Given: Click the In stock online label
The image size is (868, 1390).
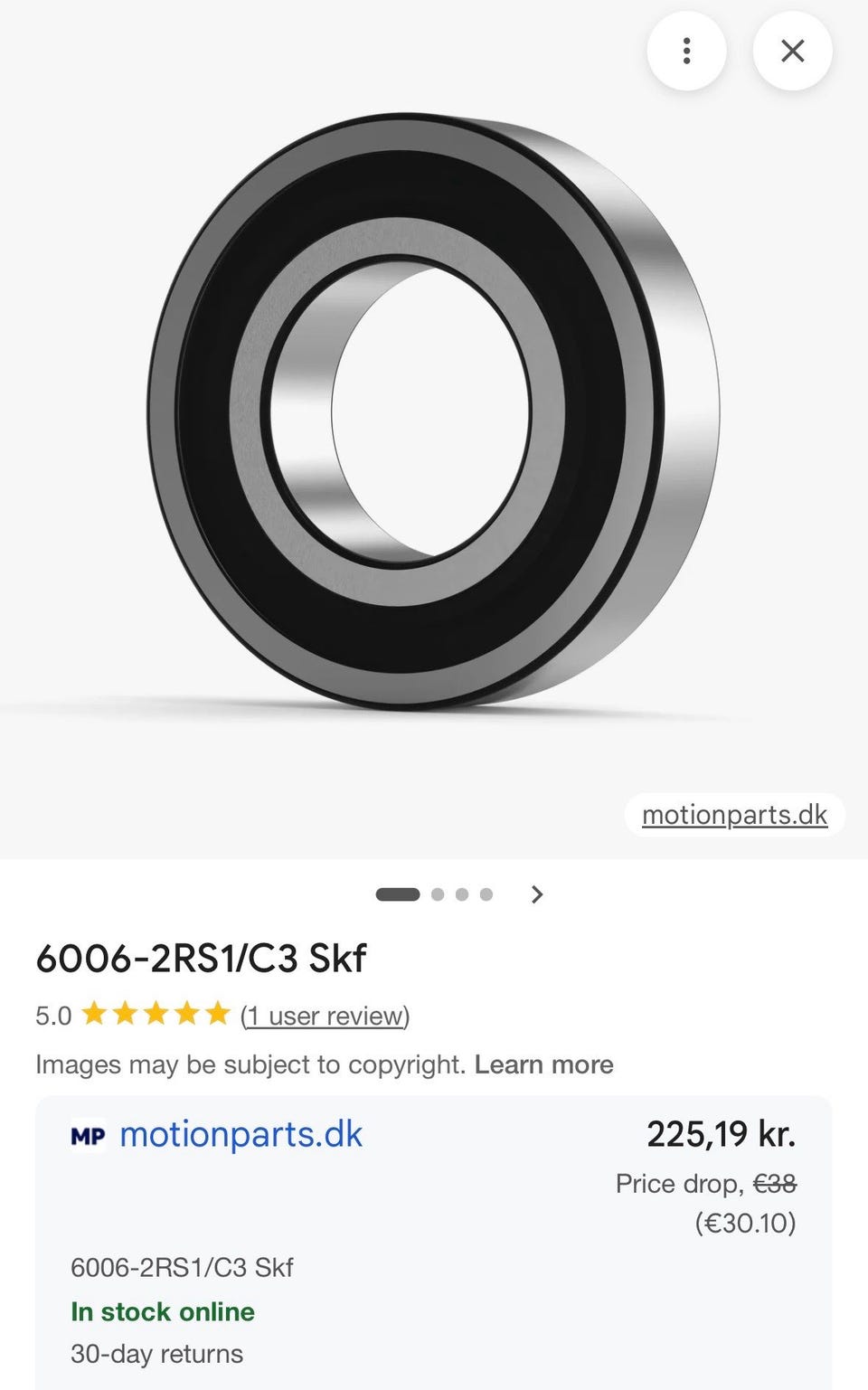Looking at the screenshot, I should [163, 1311].
